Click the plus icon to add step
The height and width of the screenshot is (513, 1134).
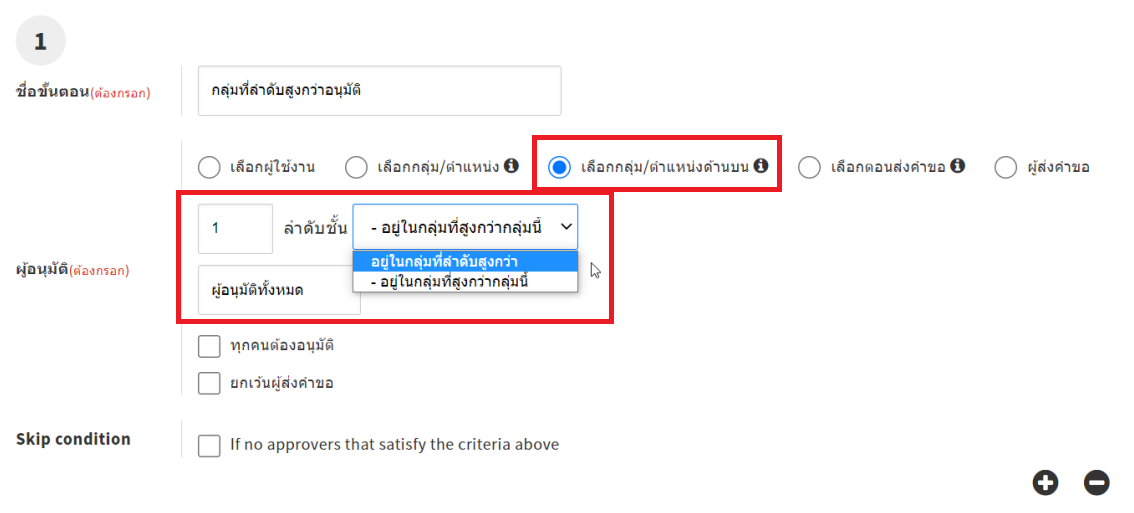tap(1046, 483)
